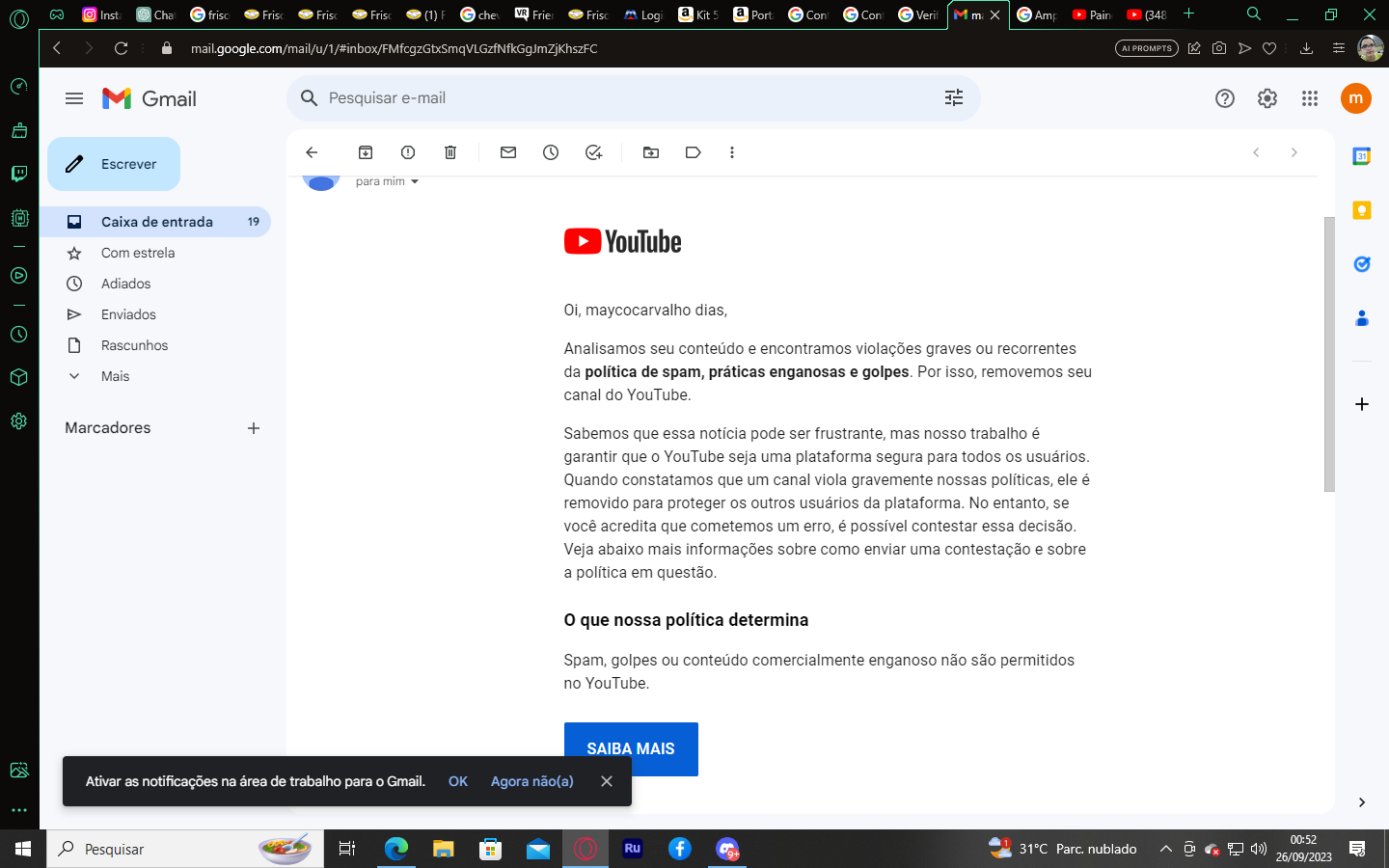Image resolution: width=1389 pixels, height=868 pixels.
Task: Open a new browser tab
Action: pyautogui.click(x=1189, y=14)
